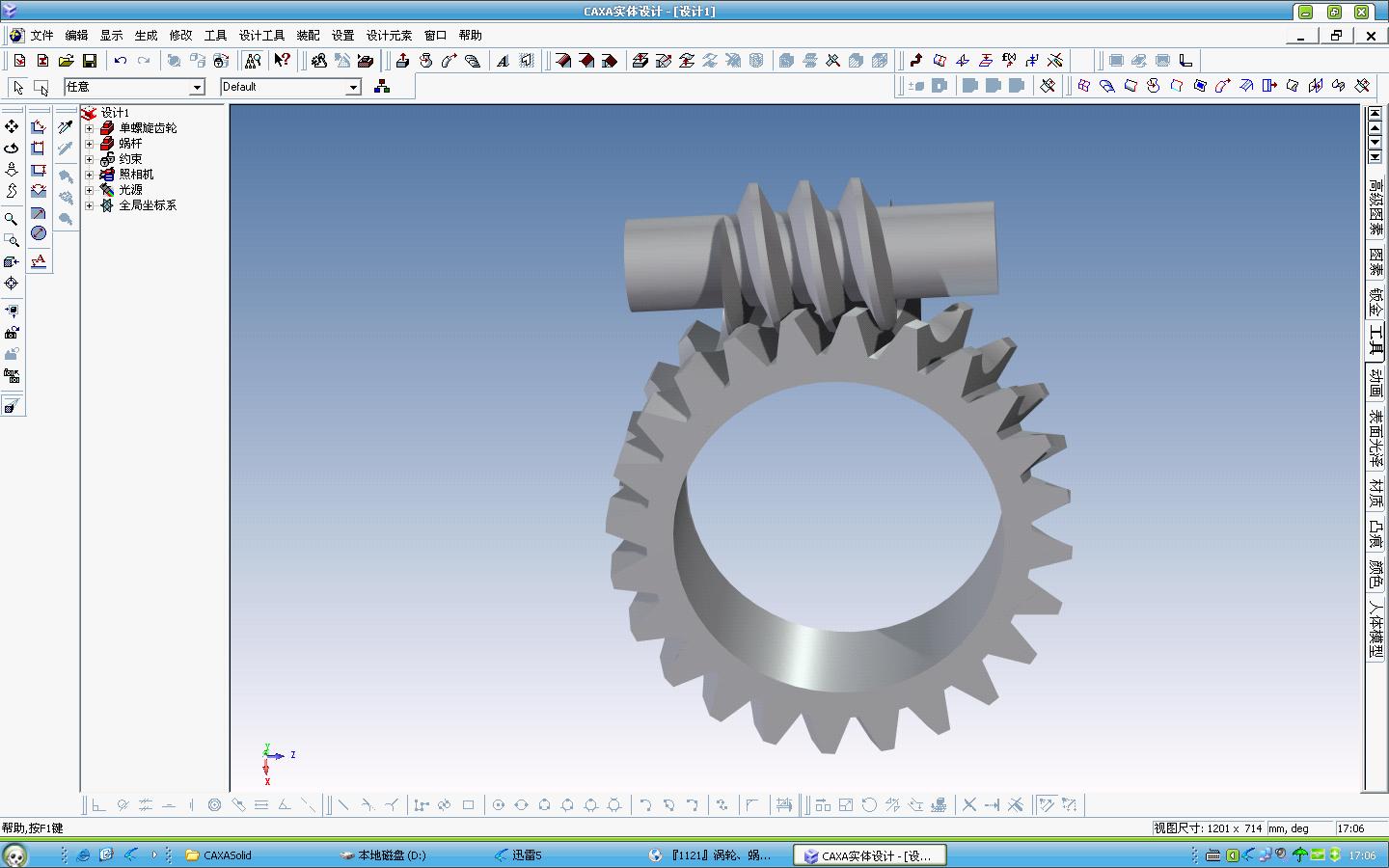Select the pan (four-arrow move) camera tool
This screenshot has width=1389, height=868.
(x=12, y=126)
